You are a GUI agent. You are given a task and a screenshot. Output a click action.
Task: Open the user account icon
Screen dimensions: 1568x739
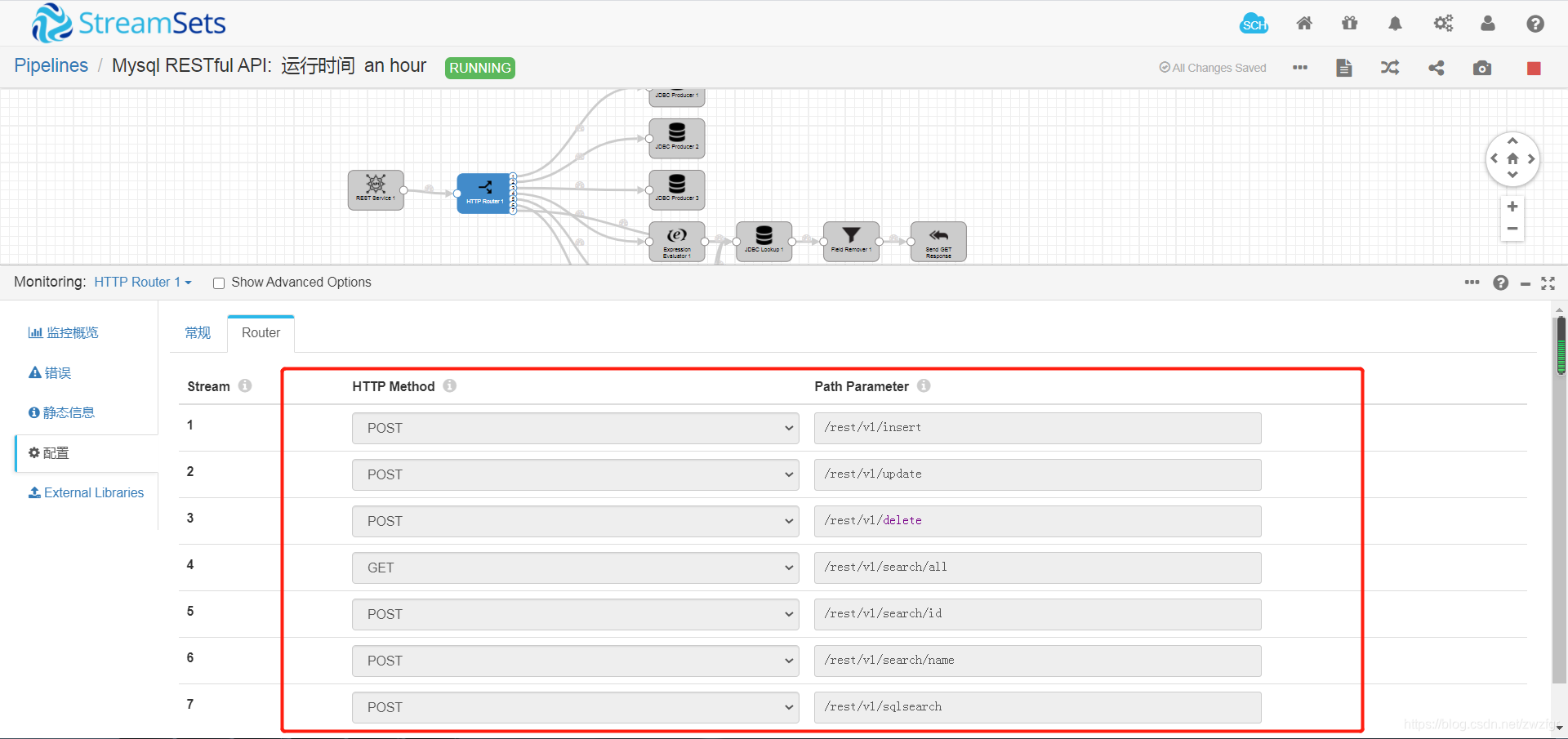[1488, 24]
